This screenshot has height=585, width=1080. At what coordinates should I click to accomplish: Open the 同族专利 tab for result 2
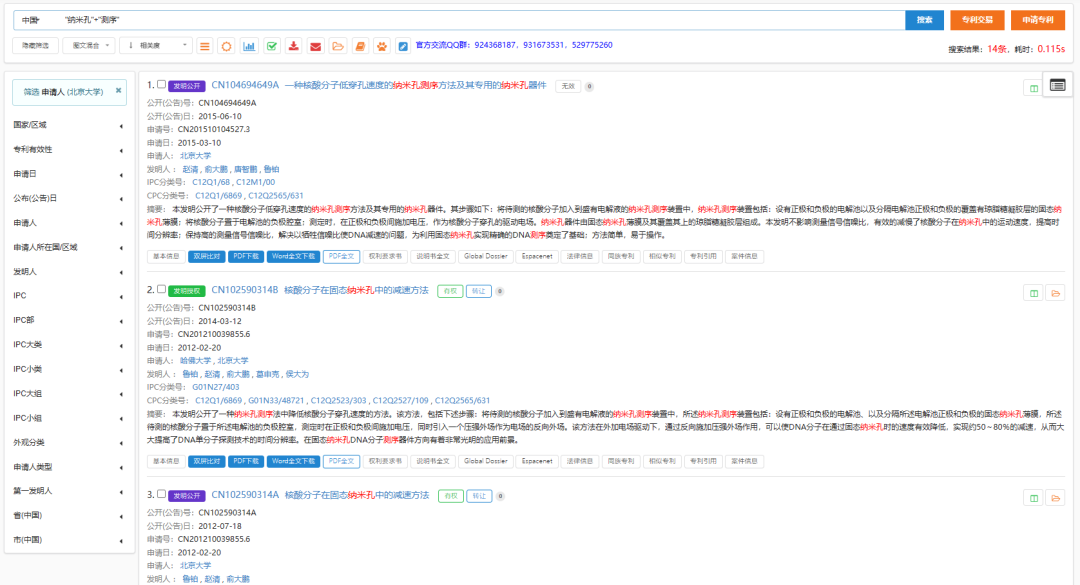tap(621, 461)
